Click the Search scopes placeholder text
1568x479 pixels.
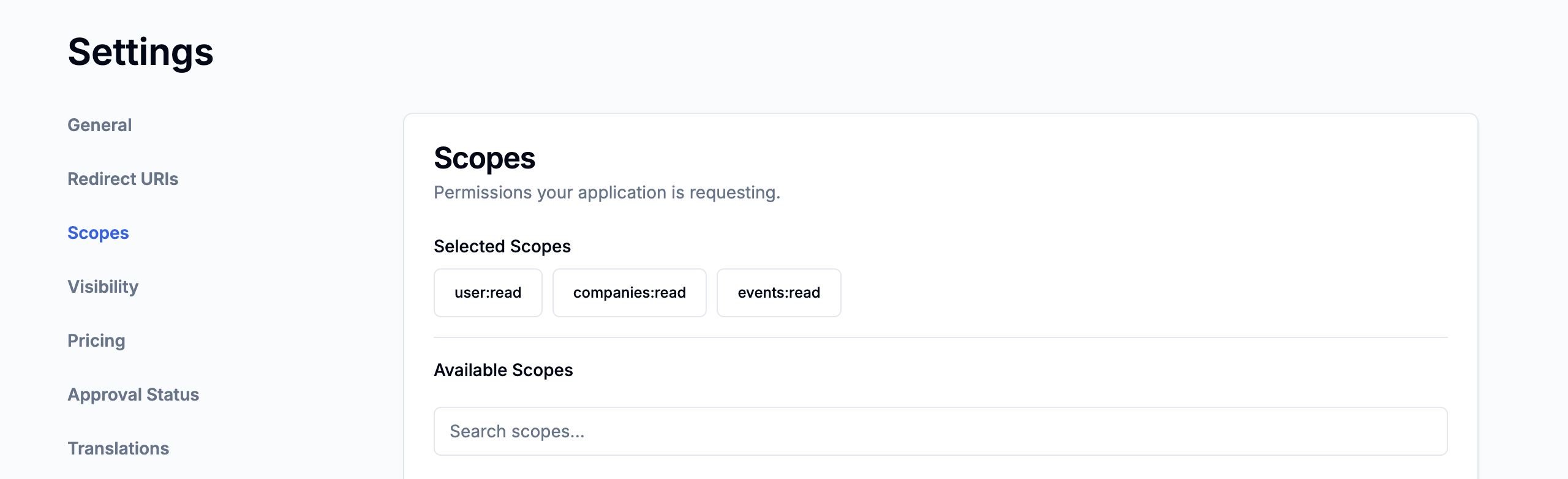(x=517, y=431)
